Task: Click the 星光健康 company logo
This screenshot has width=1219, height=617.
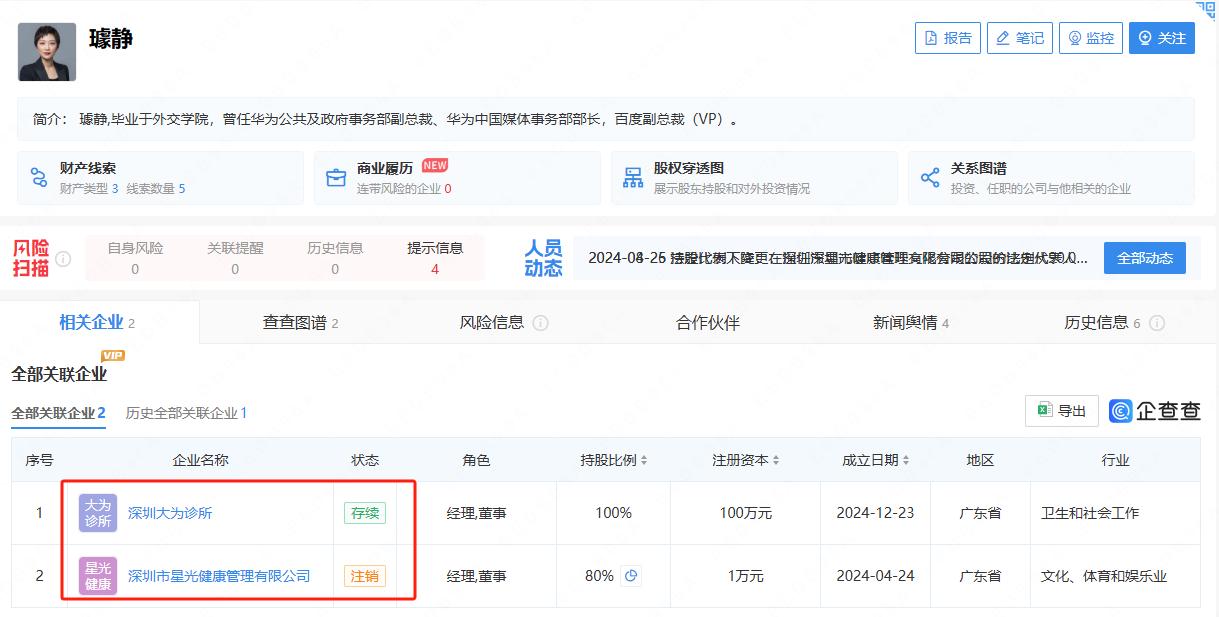Action: (x=98, y=576)
